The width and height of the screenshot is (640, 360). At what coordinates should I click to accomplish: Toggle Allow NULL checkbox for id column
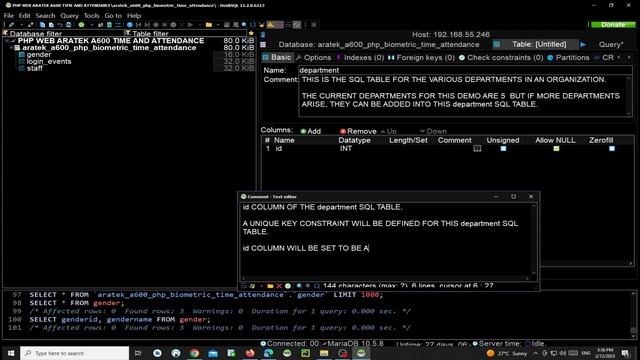(x=556, y=149)
